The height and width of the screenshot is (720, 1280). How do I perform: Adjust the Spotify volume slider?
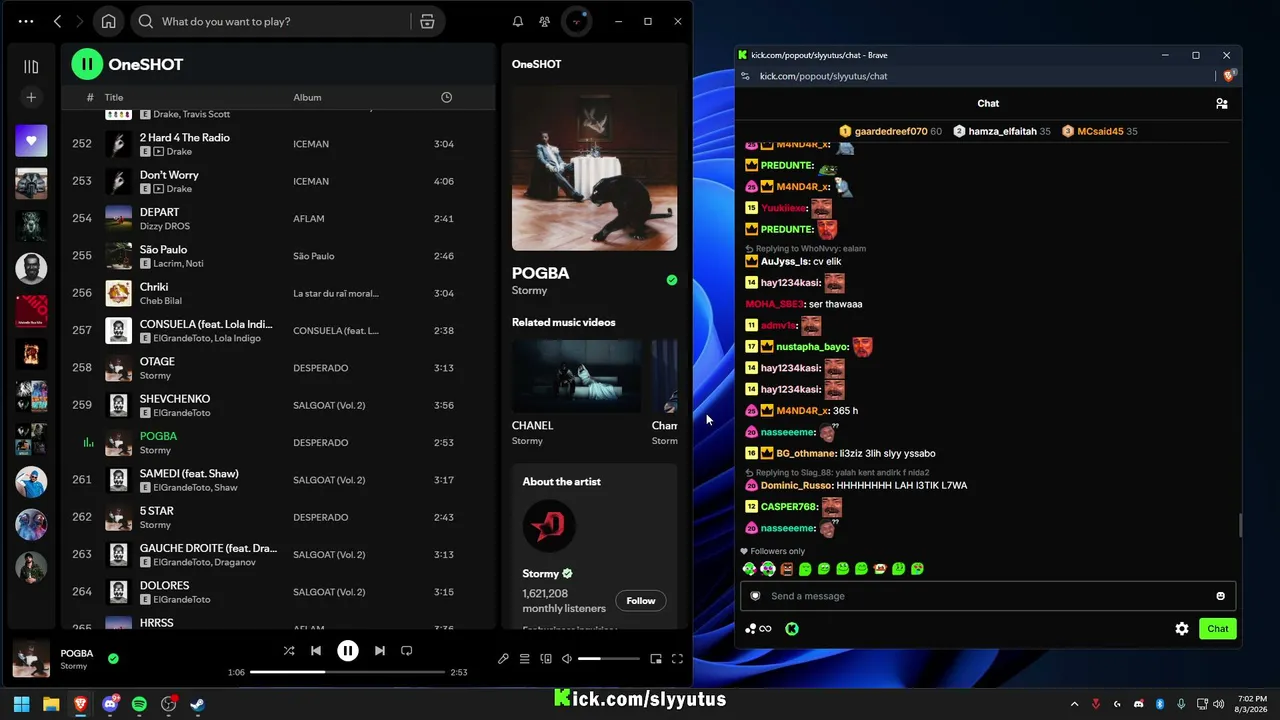pyautogui.click(x=608, y=659)
